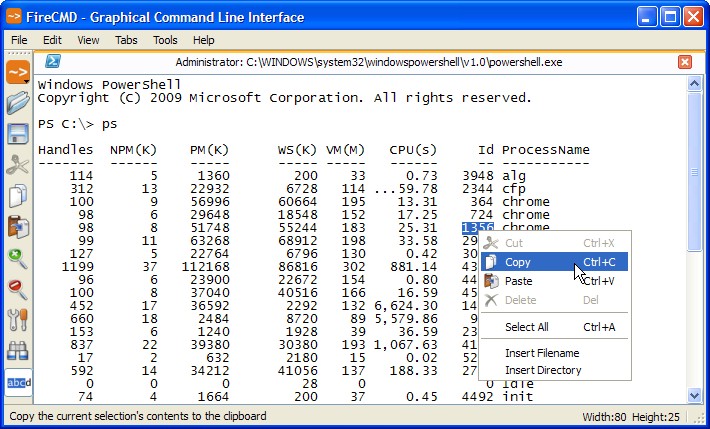Zoom in using the green magnifier icon
The height and width of the screenshot is (429, 710).
[x=18, y=258]
